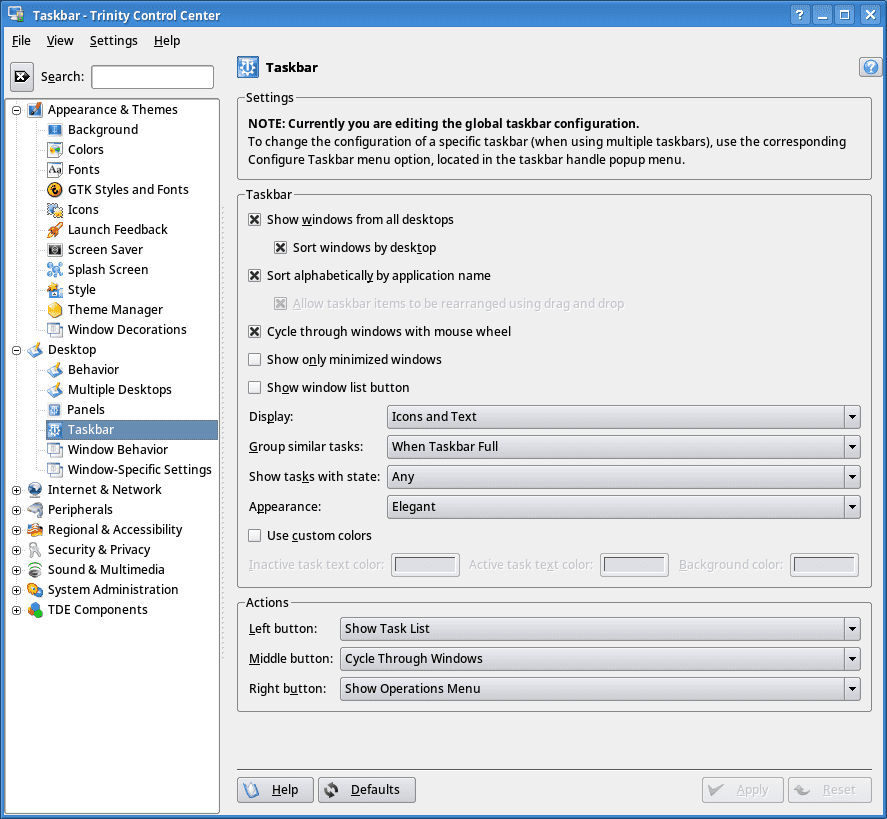This screenshot has width=887, height=819.
Task: Click the Panels icon in the tree
Action: point(55,410)
